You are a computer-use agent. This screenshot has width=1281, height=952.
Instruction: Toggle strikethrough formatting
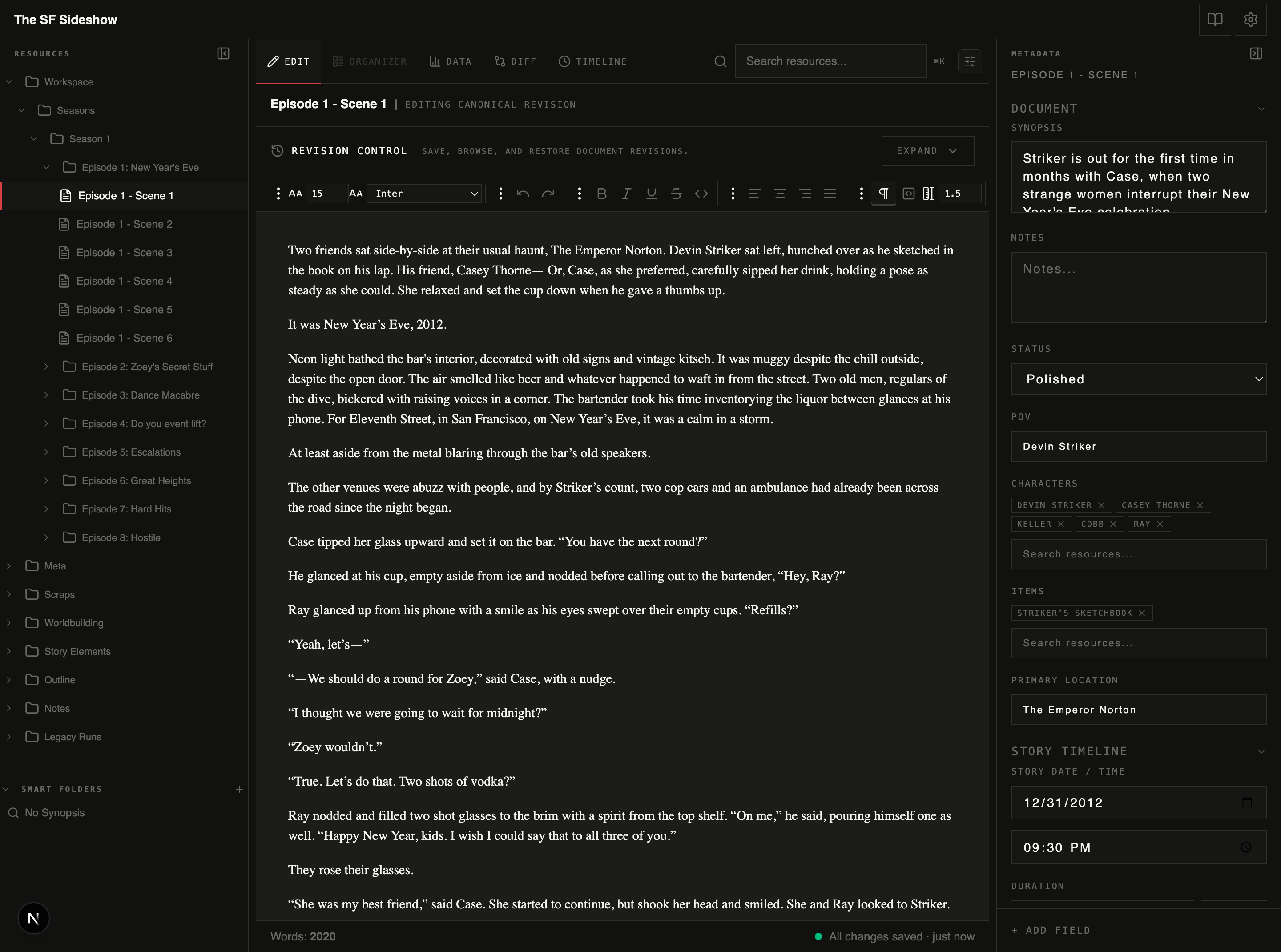point(676,194)
